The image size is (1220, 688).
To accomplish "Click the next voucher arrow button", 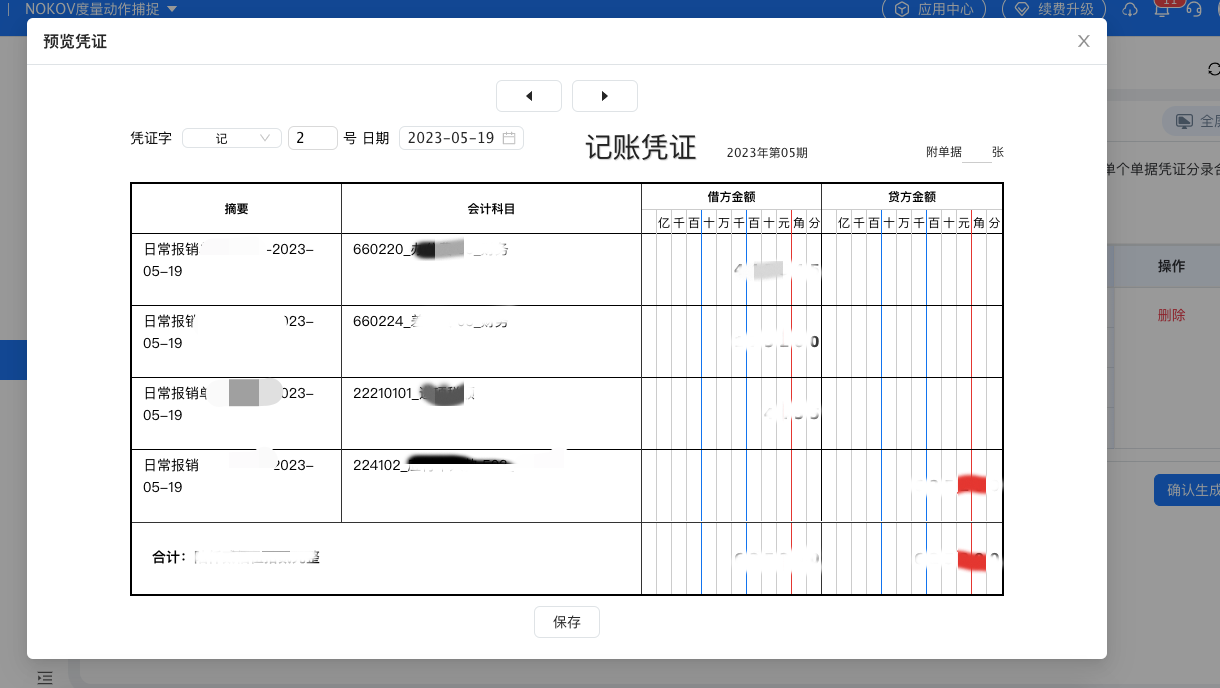I will [x=605, y=96].
